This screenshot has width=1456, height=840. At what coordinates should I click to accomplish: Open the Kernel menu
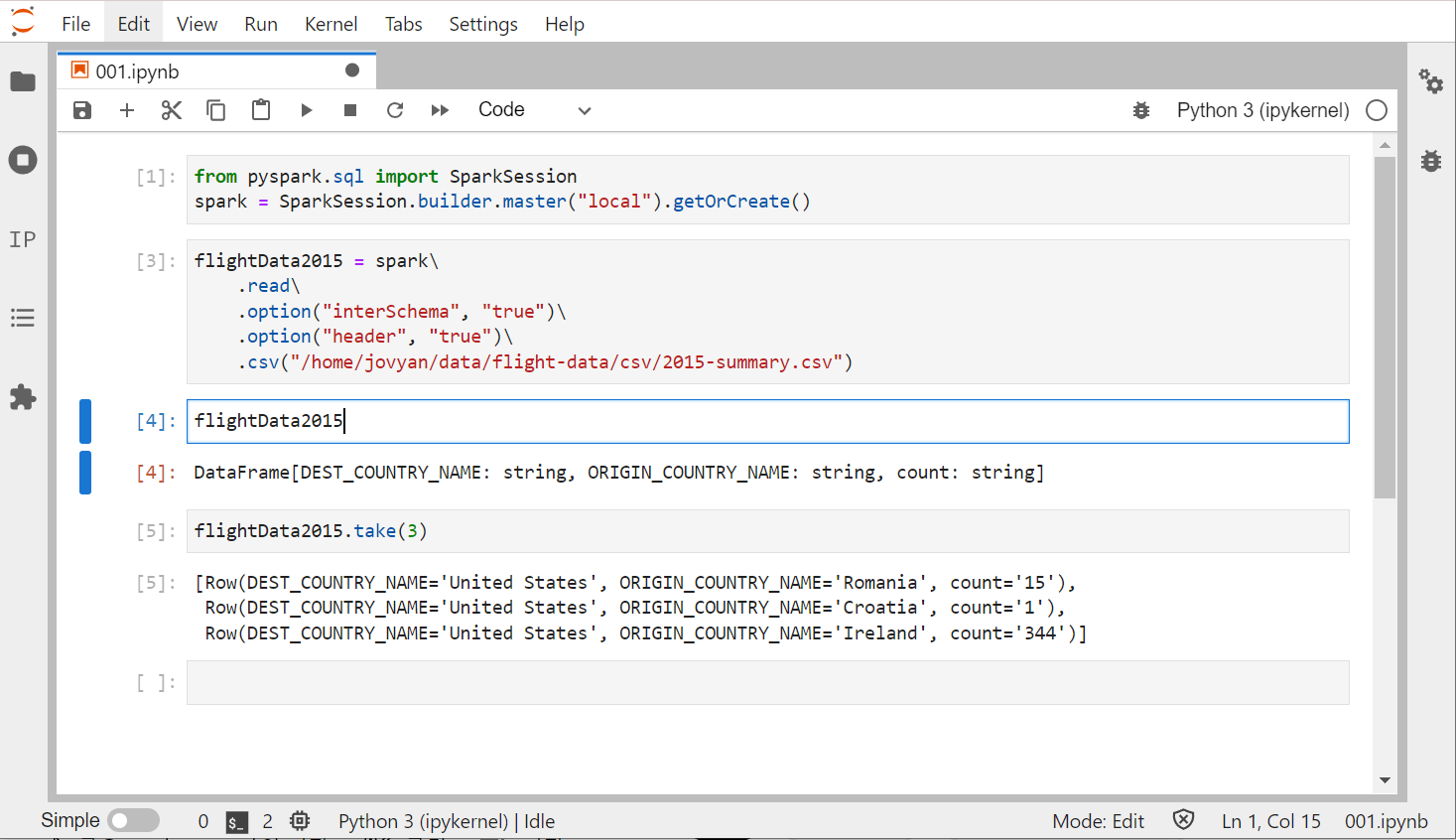point(331,24)
